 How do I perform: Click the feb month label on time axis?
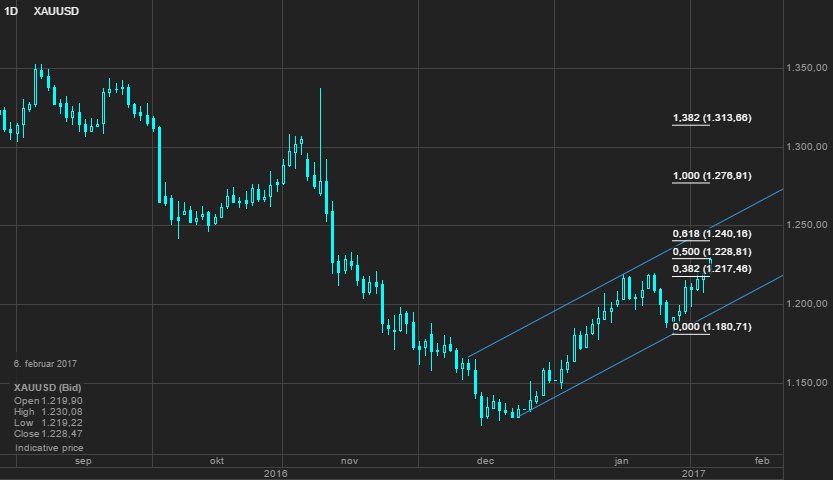(762, 461)
